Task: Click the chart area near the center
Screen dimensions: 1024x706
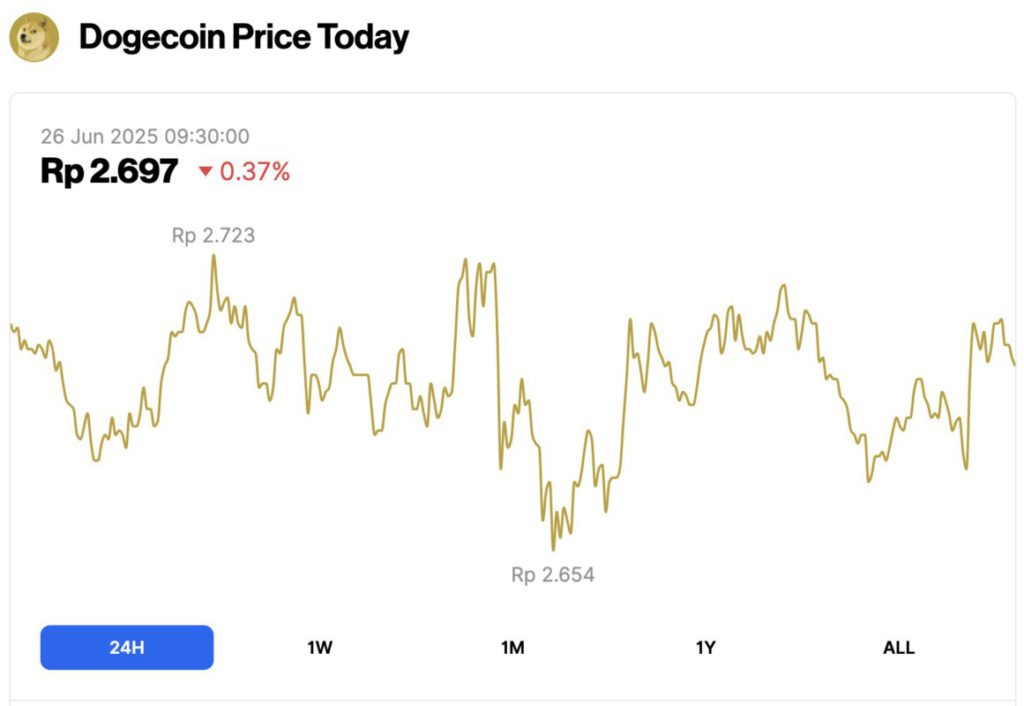Action: tap(512, 400)
